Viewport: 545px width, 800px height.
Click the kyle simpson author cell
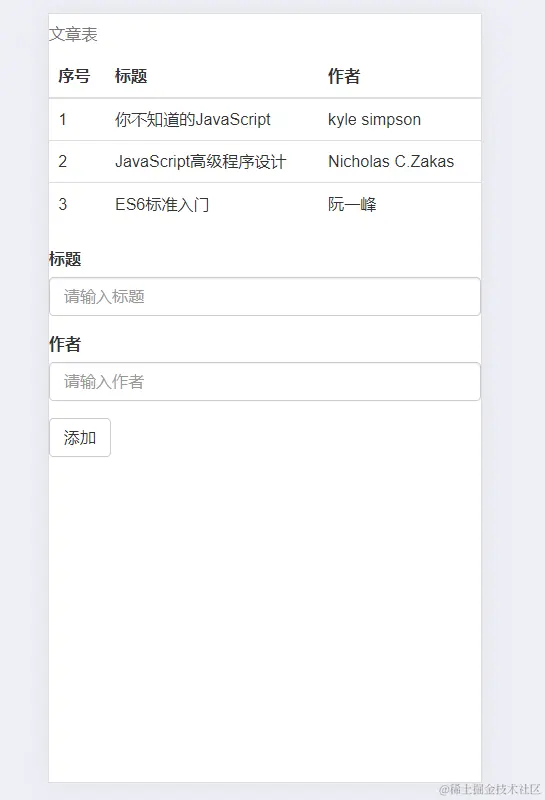click(x=374, y=119)
